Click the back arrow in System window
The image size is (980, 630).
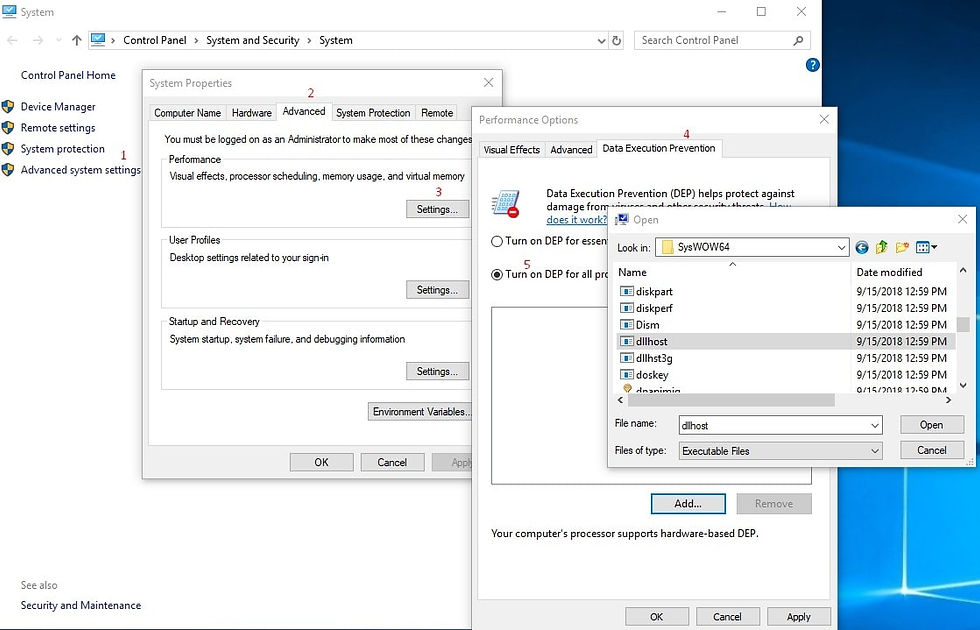point(12,41)
